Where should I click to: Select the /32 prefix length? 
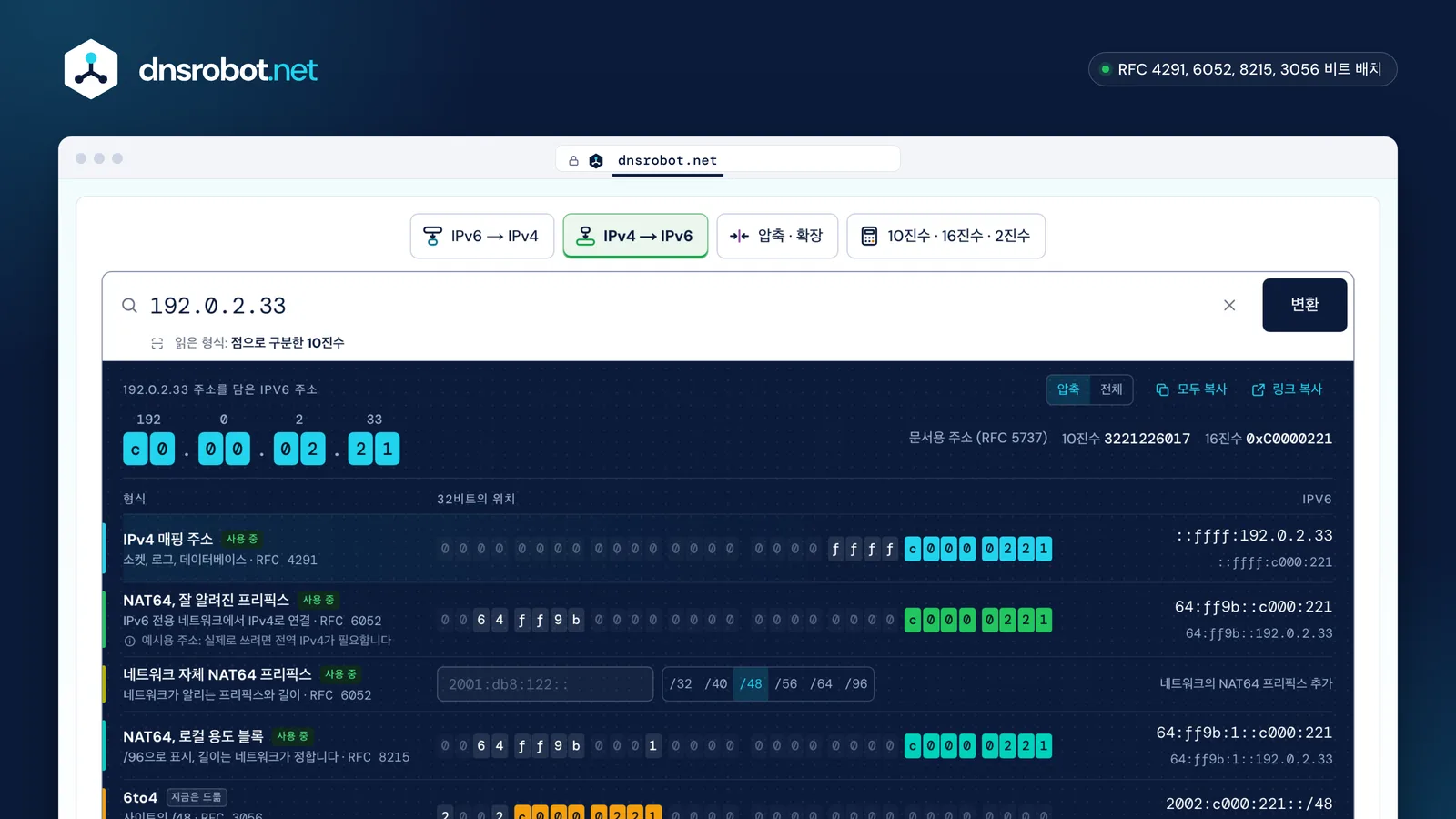tap(681, 684)
